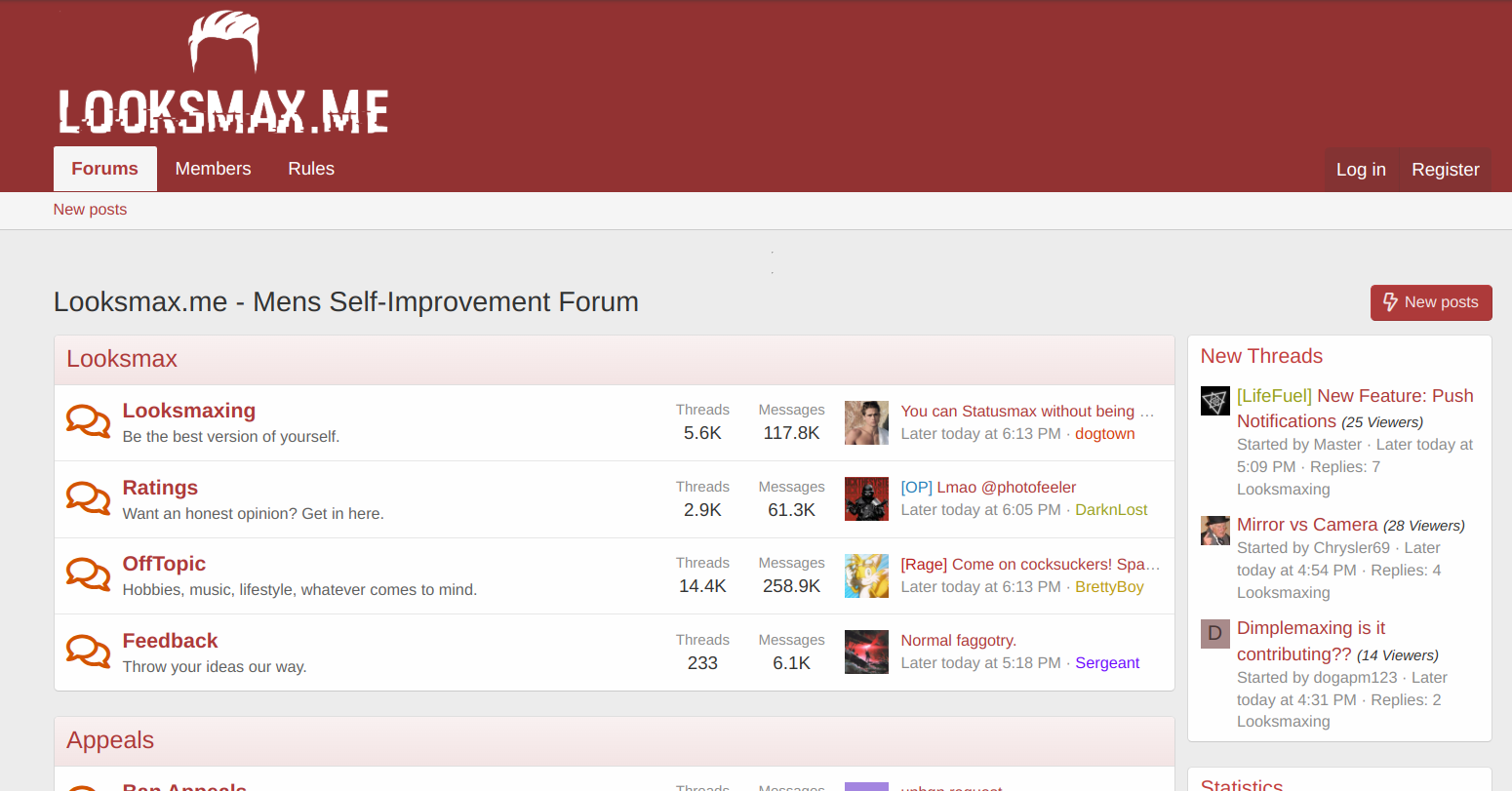The image size is (1512, 791).
Task: Click the OffTopic '258.9K' messages count
Action: [x=791, y=586]
